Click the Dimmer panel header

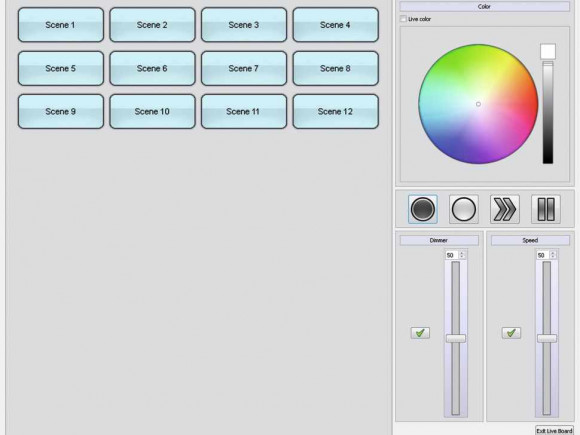(x=439, y=240)
